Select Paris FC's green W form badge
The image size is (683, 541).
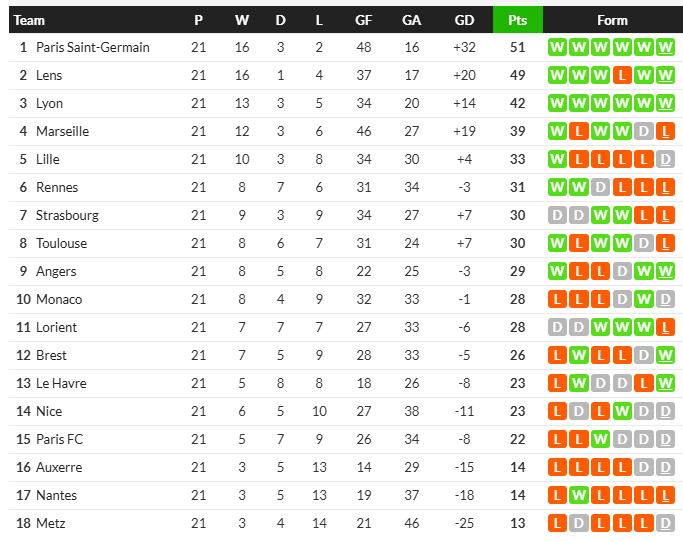[600, 439]
